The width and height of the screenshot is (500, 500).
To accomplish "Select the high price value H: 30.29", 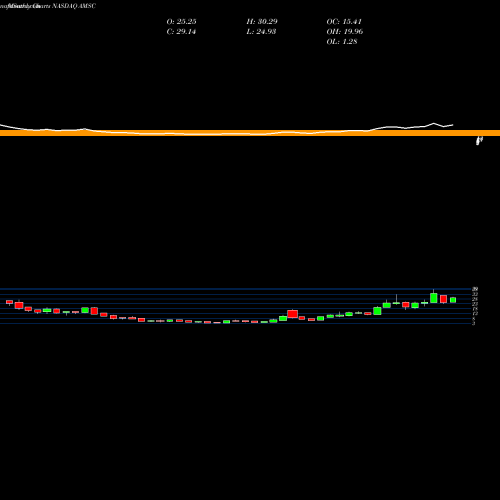I will click(x=262, y=22).
